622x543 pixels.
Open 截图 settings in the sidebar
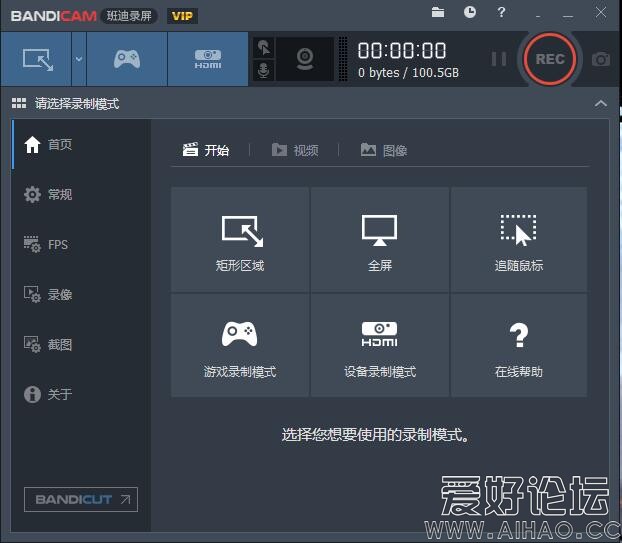pos(81,344)
